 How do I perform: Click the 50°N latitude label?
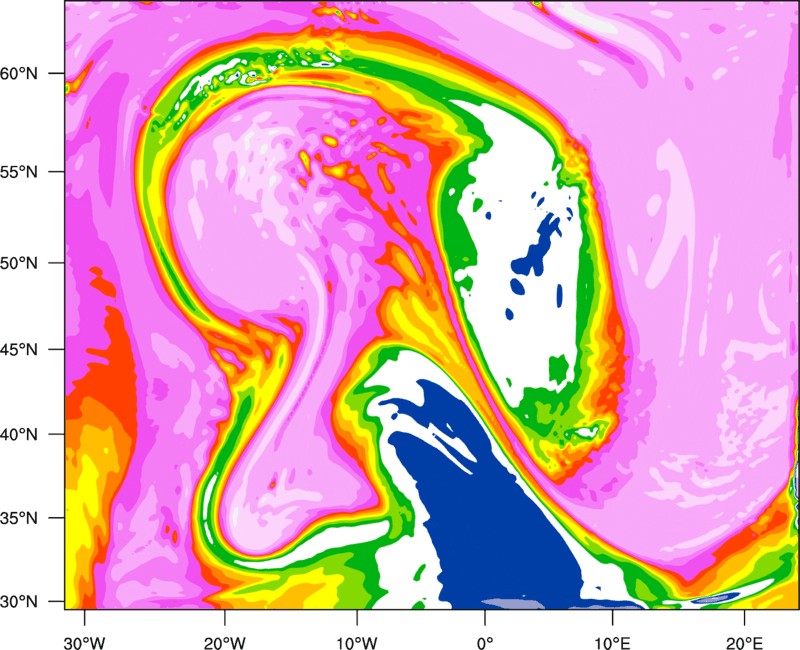tap(19, 263)
